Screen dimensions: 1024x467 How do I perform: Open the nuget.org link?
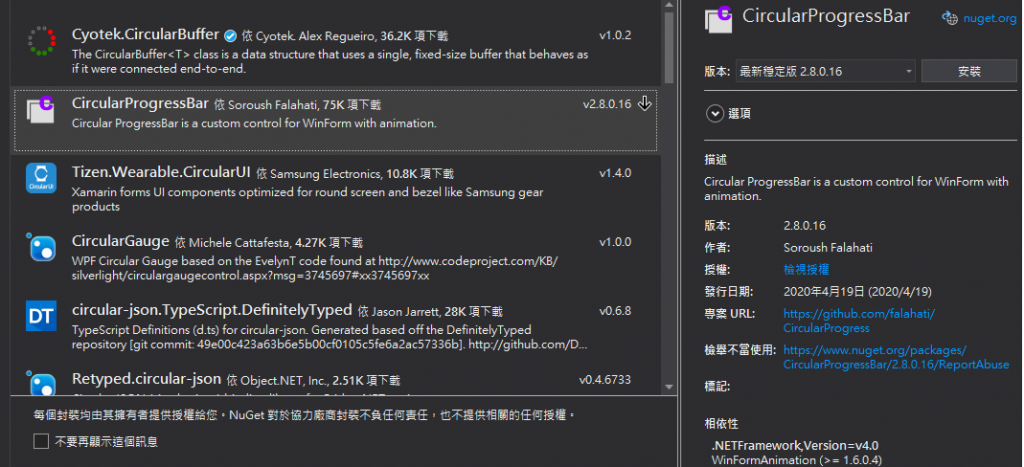click(x=989, y=18)
